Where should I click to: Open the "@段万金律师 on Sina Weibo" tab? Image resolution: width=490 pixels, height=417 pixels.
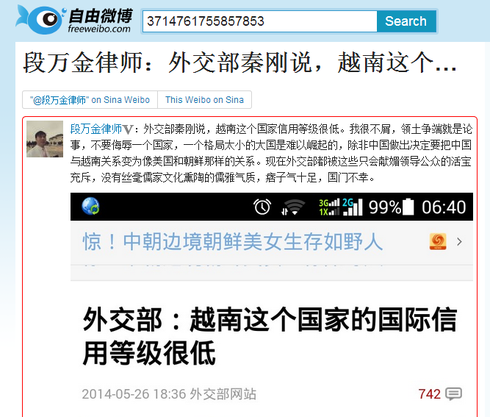[x=90, y=100]
